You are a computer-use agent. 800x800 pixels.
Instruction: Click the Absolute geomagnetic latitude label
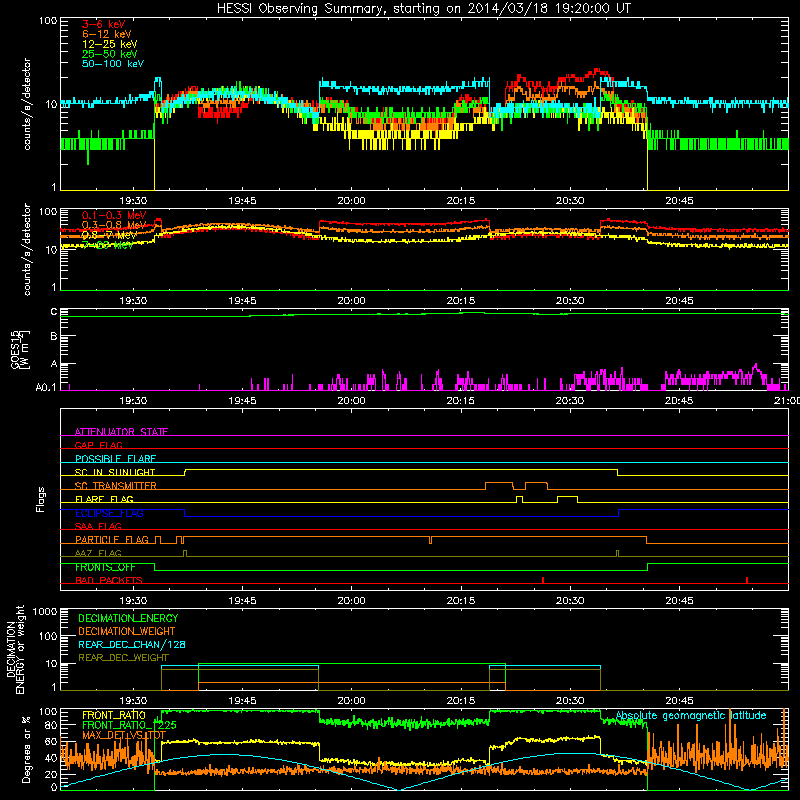pyautogui.click(x=691, y=715)
